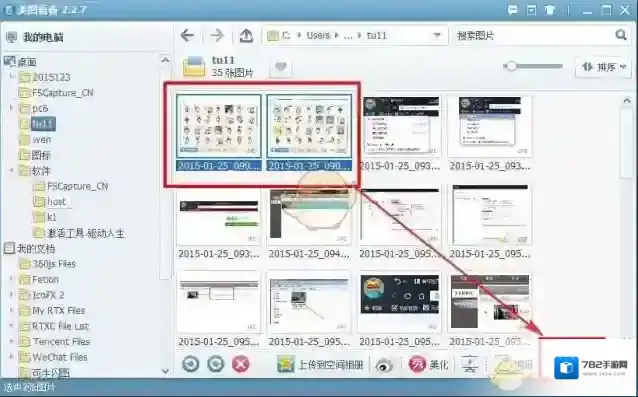Click the green album icon beside 上传到空间相册
The image size is (638, 397).
point(285,364)
